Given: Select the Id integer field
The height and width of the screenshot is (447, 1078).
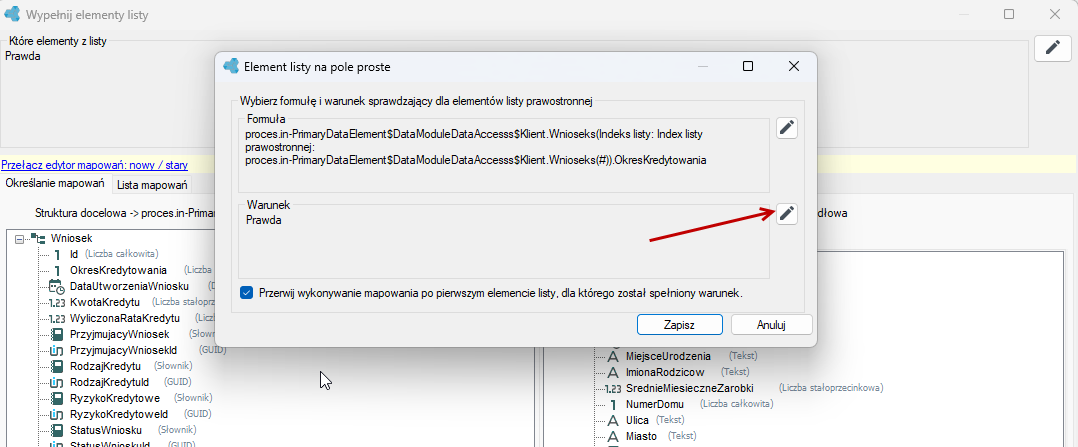Looking at the screenshot, I should 74,254.
